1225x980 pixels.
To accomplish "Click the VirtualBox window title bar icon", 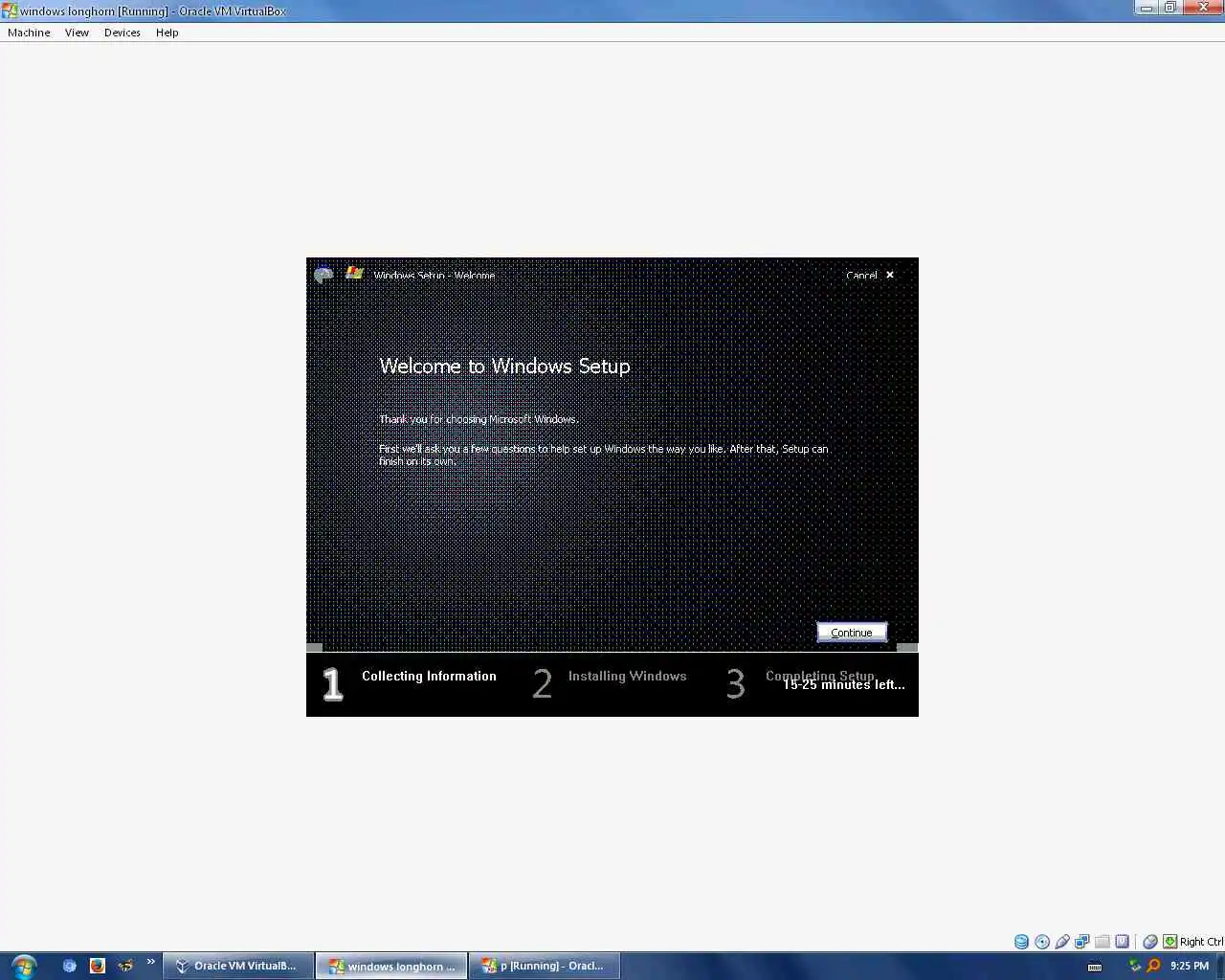I will 10,11.
